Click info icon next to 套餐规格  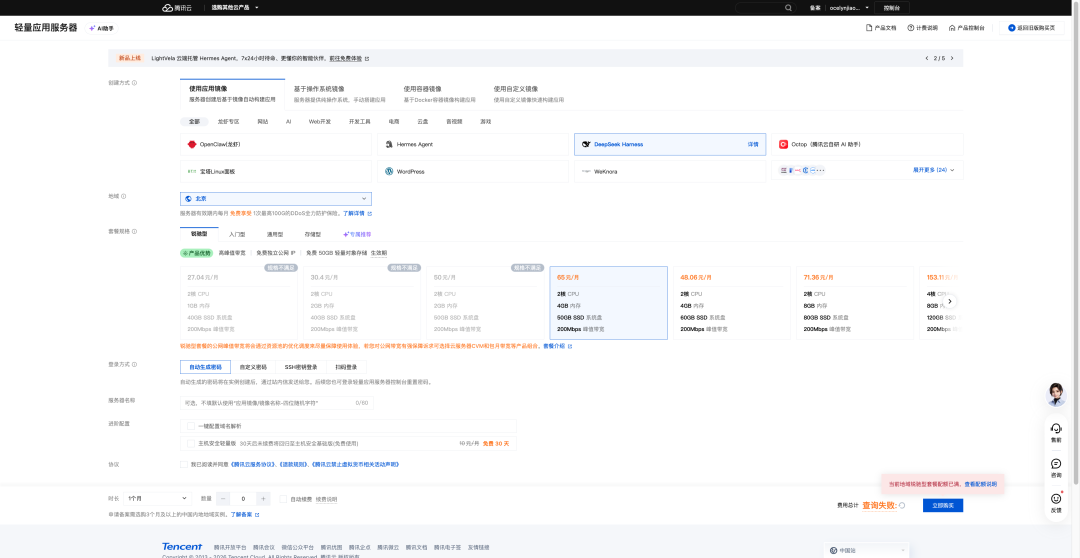click(134, 231)
